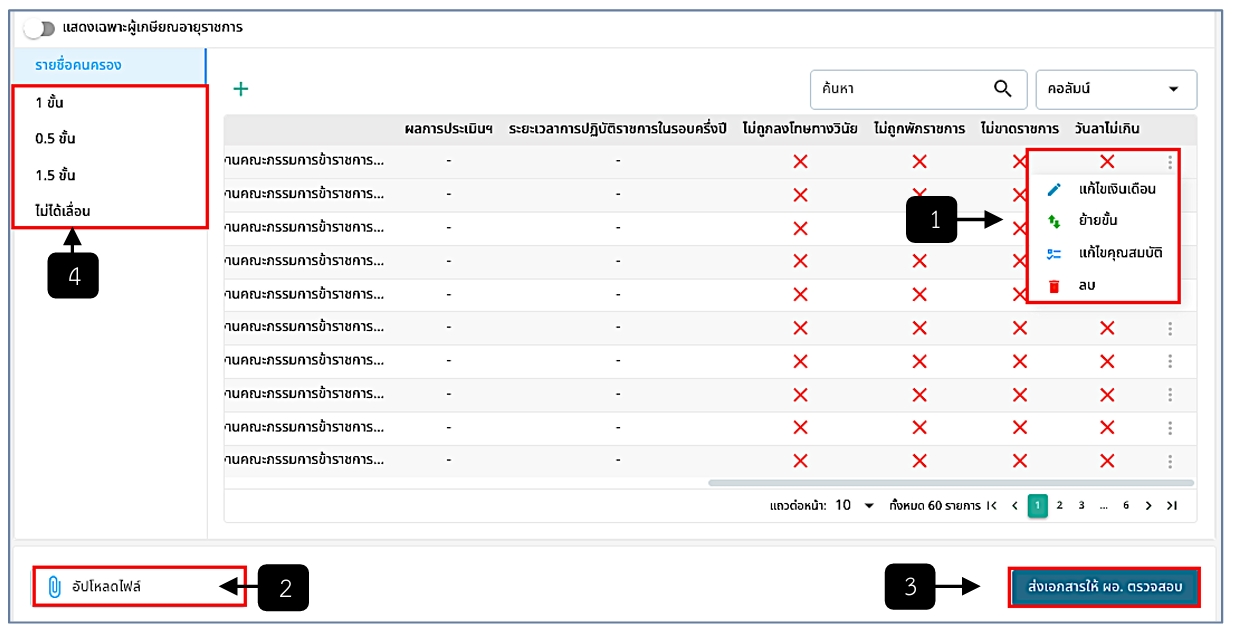The height and width of the screenshot is (631, 1233).
Task: Go to next page arrow in pagination
Action: tap(1148, 506)
